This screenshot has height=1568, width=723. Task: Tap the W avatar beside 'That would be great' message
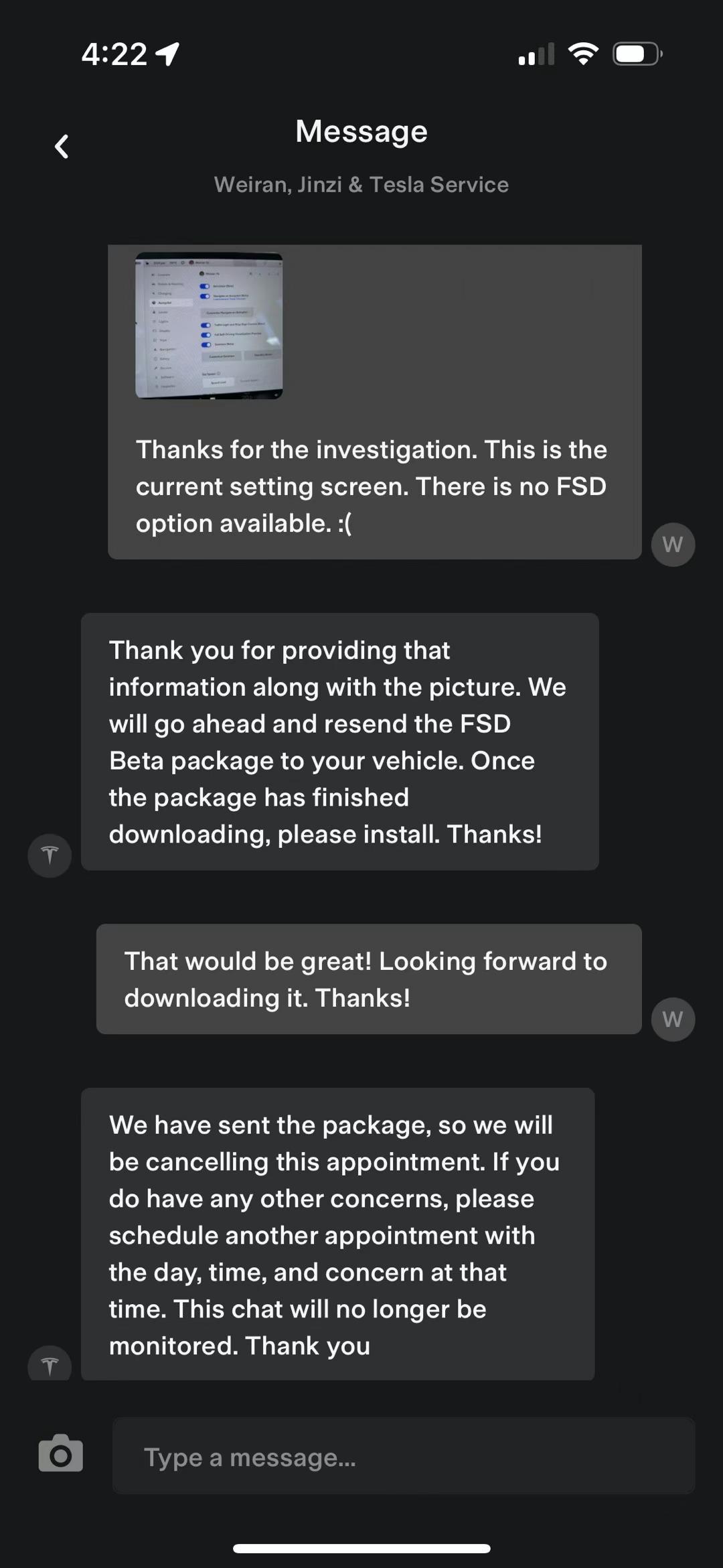[x=673, y=1019]
